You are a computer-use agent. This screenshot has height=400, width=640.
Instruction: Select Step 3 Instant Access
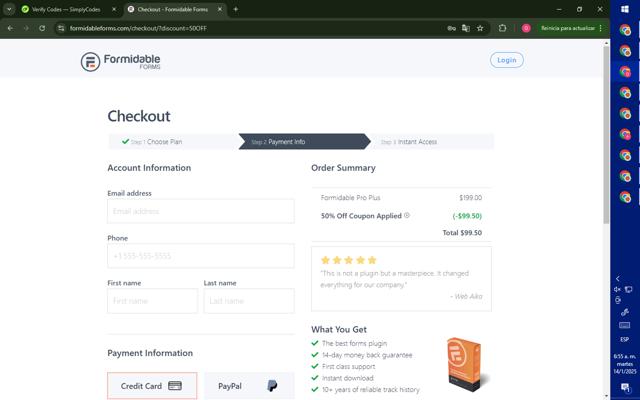(431, 142)
